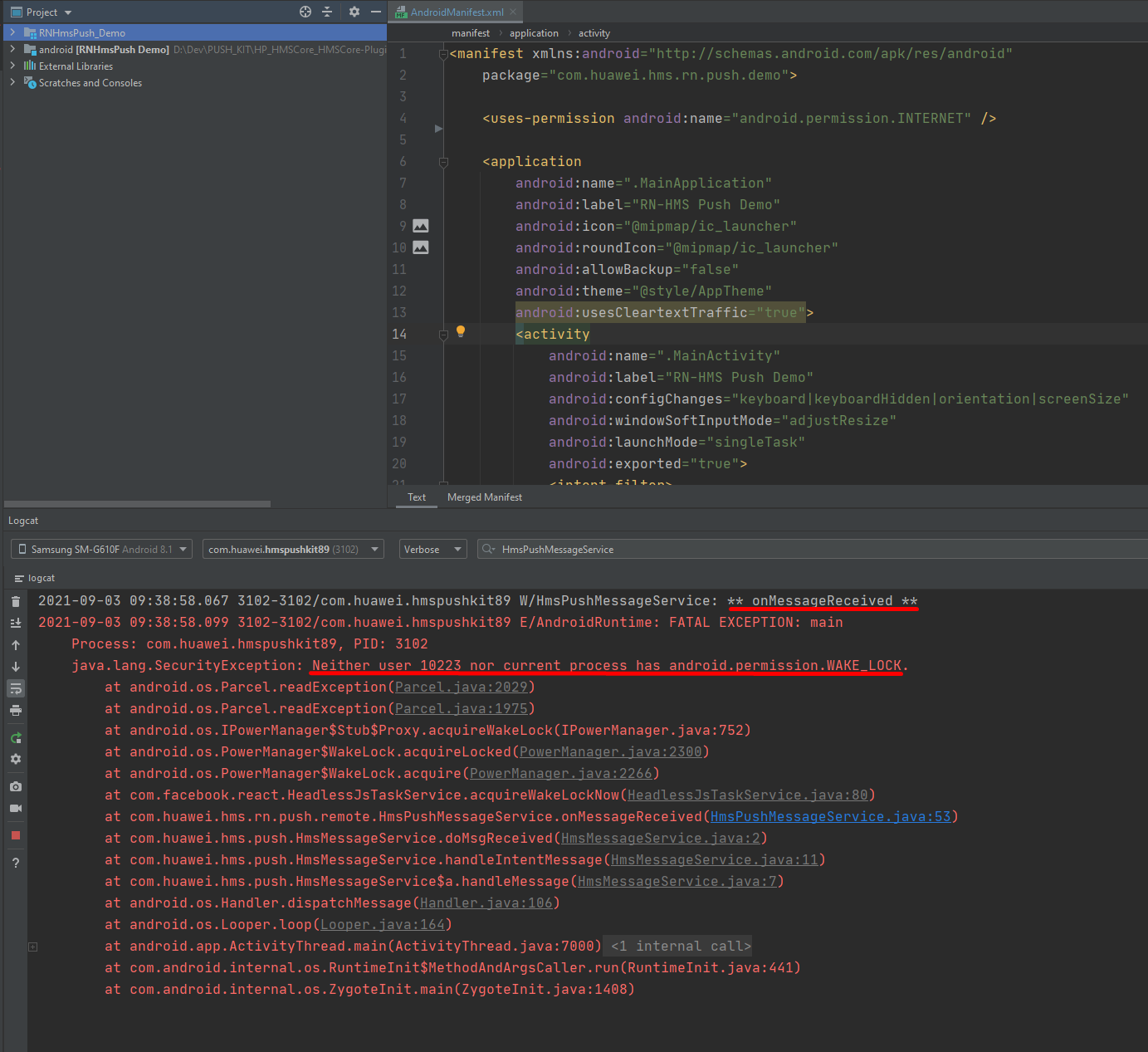Expand the External Libraries node
The height and width of the screenshot is (1052, 1148).
[12, 66]
